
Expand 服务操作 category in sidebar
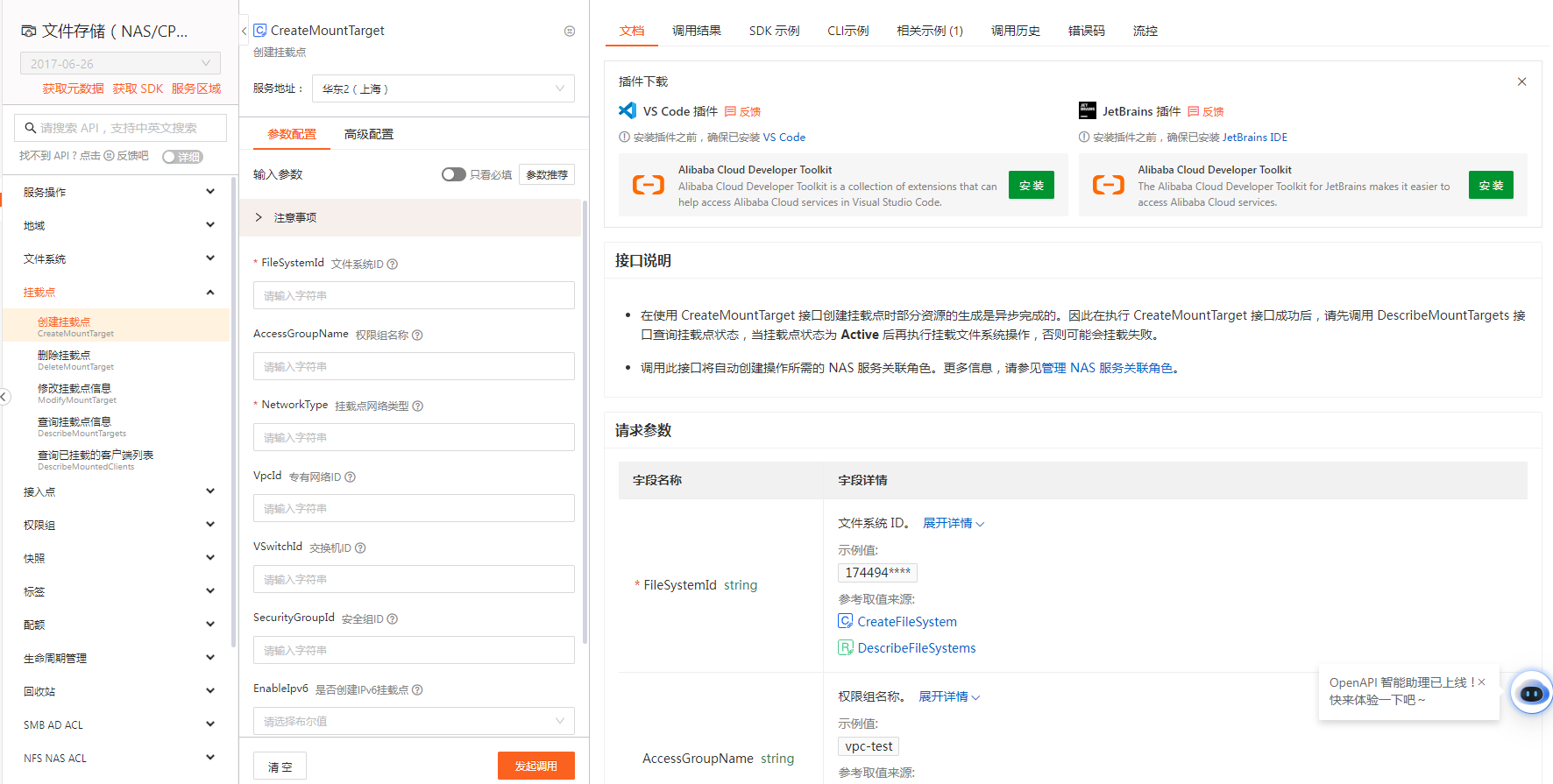pos(118,192)
